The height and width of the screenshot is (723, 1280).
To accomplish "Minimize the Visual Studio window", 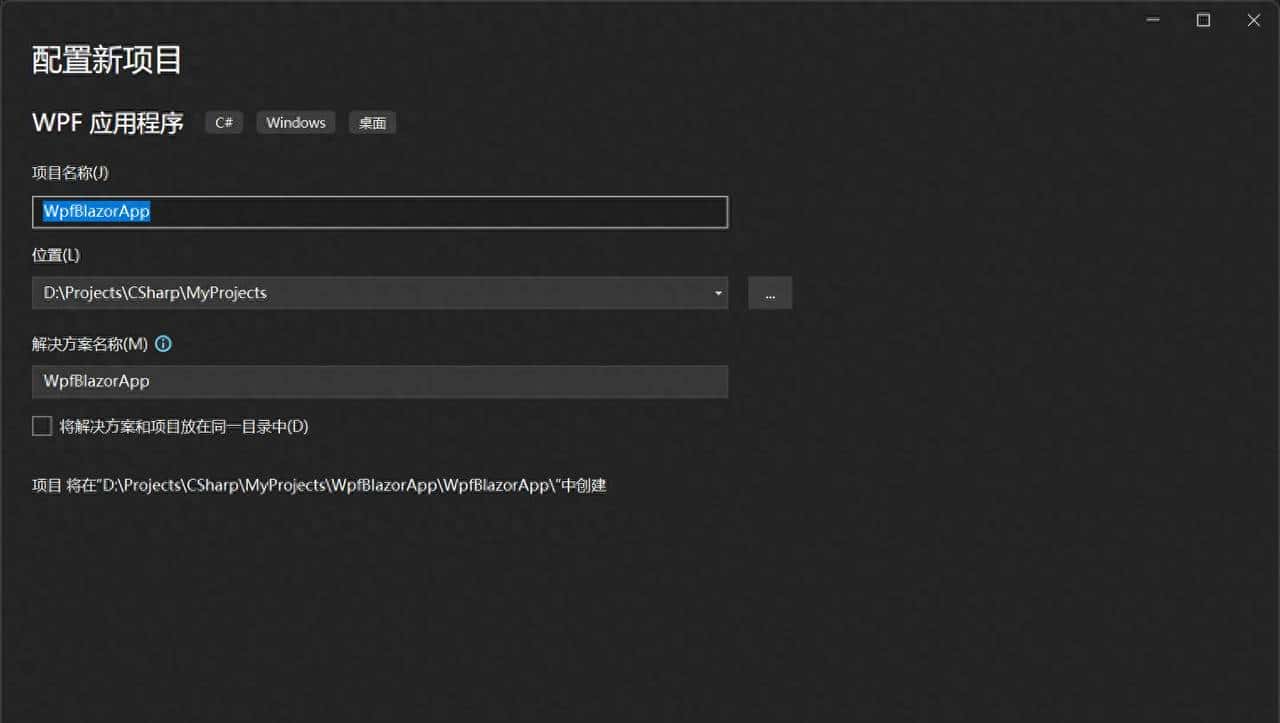I will pos(1152,19).
